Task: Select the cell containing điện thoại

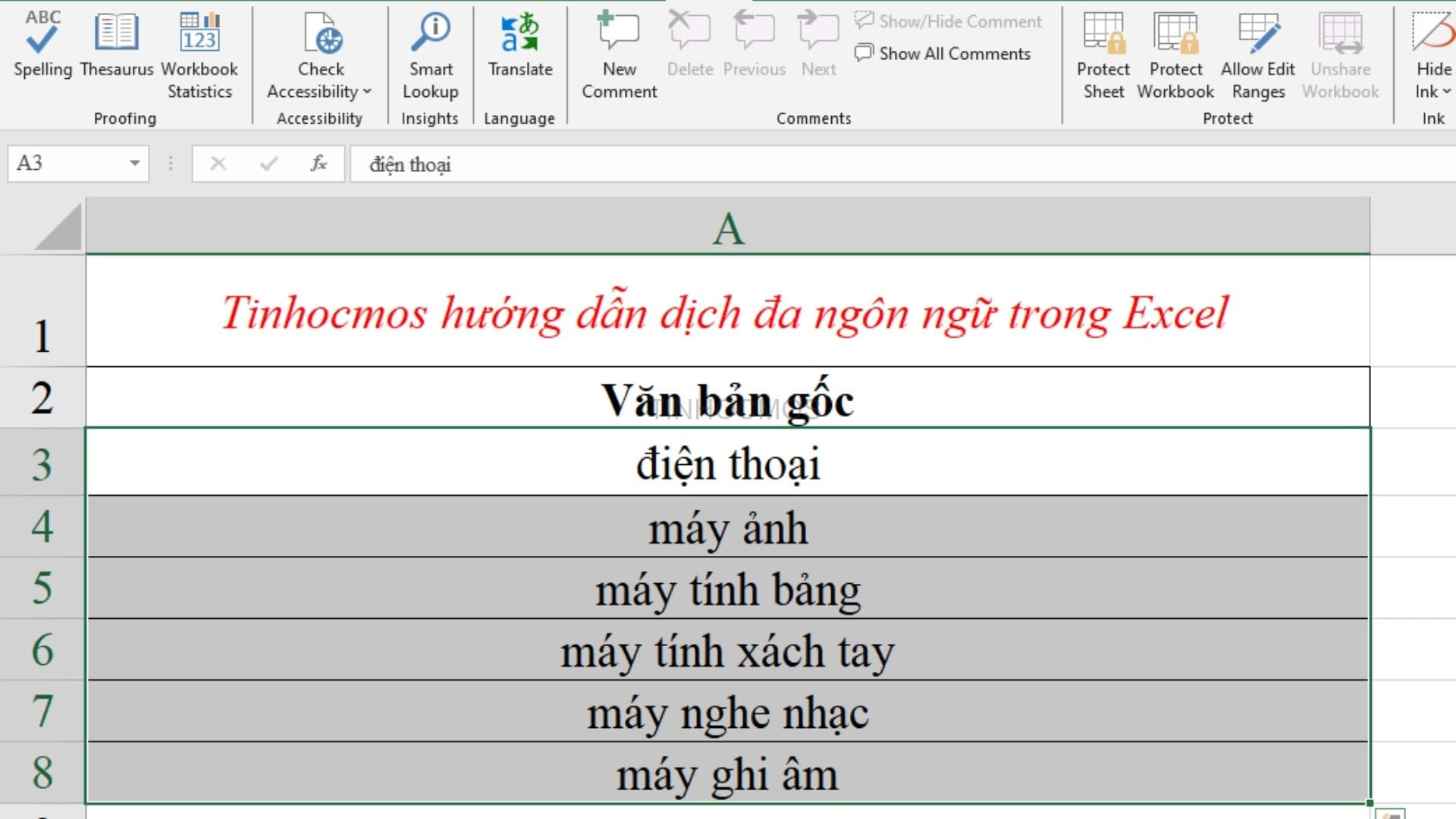Action: [x=728, y=462]
